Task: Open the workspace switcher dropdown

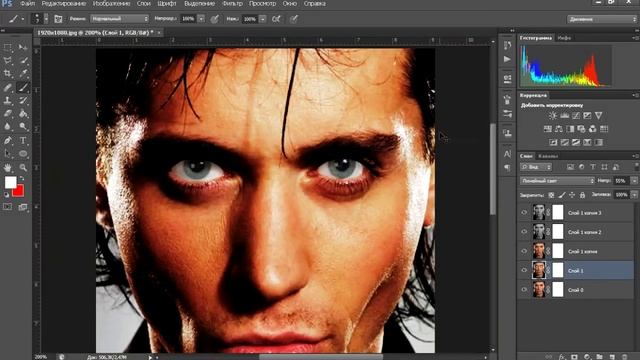Action: [602, 19]
